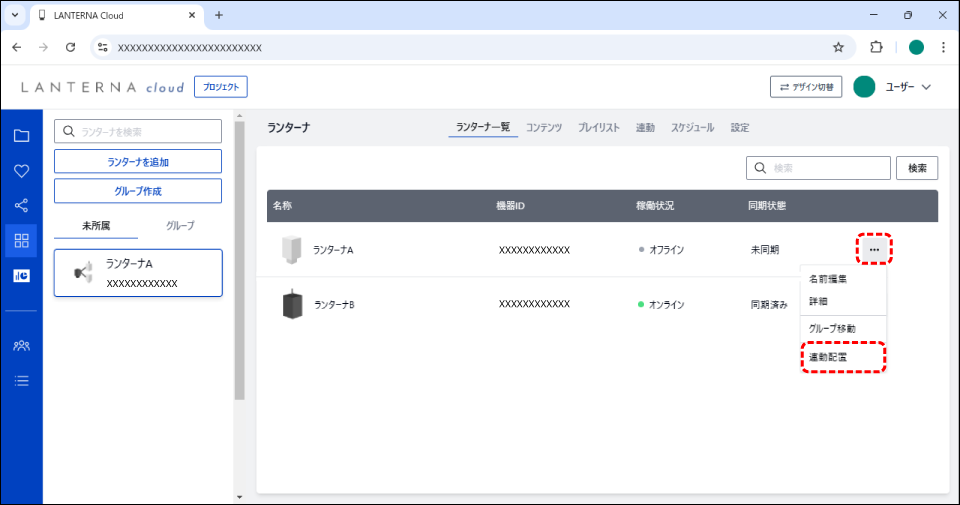The width and height of the screenshot is (960, 505).
Task: Click the ランターナを検索 search field
Action: 138,132
